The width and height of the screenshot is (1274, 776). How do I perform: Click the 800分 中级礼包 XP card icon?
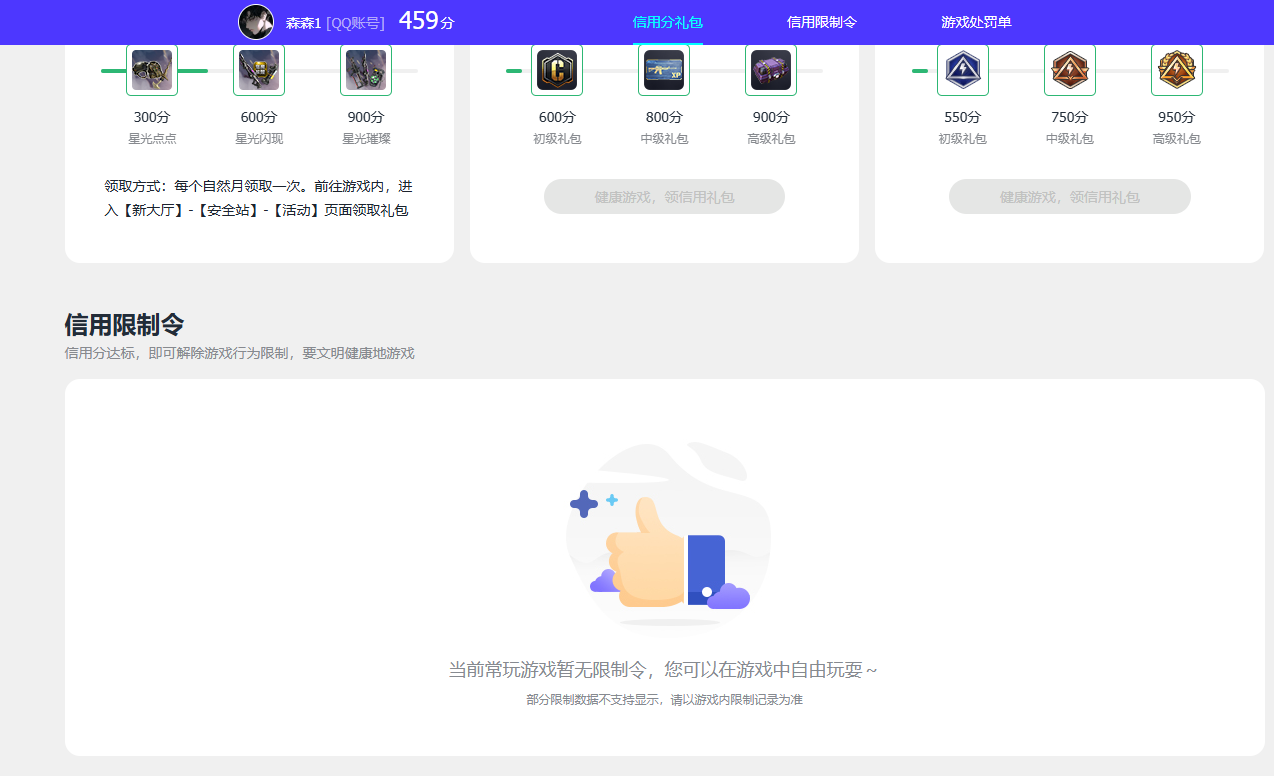tap(664, 70)
